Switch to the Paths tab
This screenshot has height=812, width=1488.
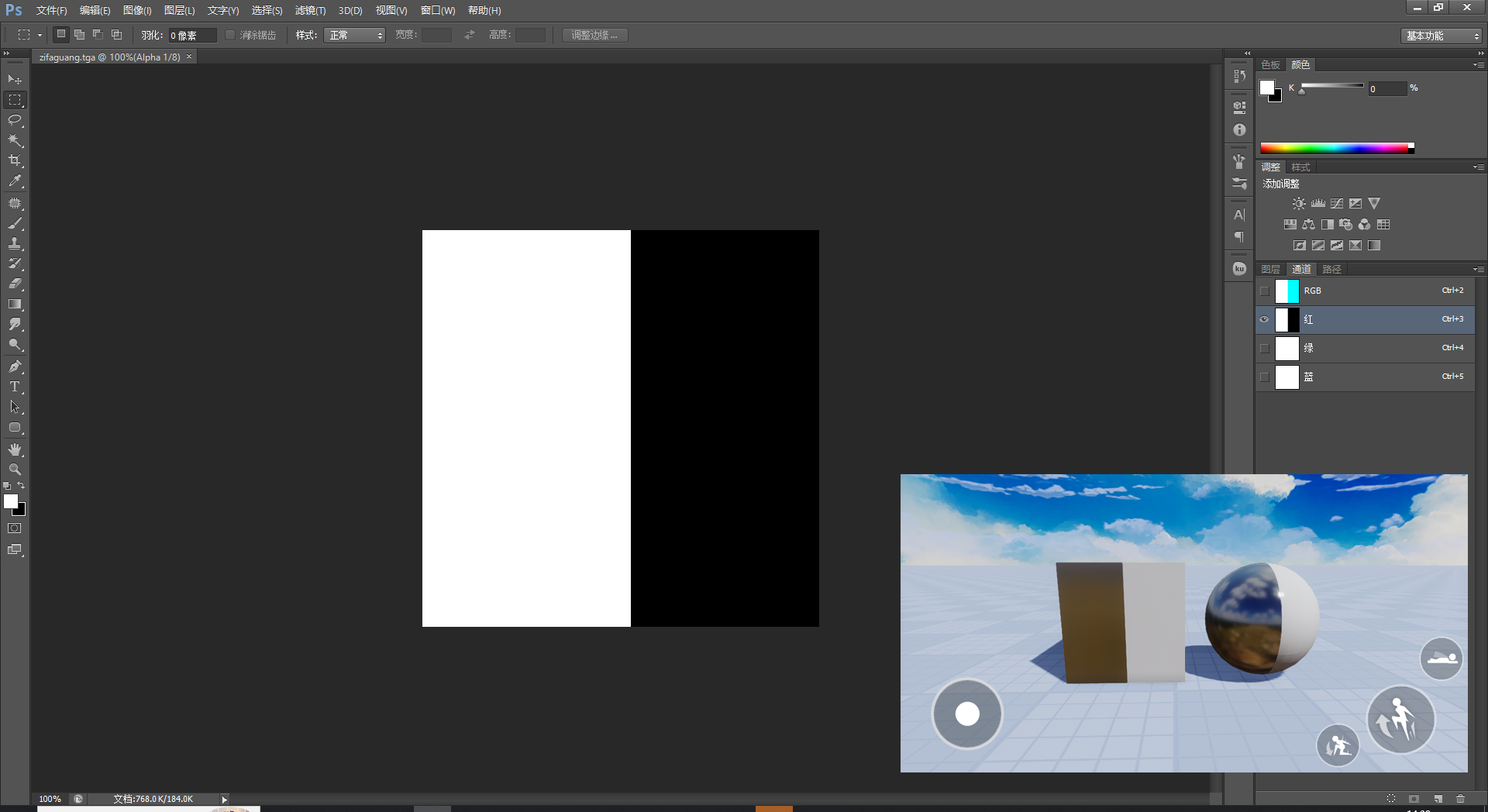point(1331,270)
